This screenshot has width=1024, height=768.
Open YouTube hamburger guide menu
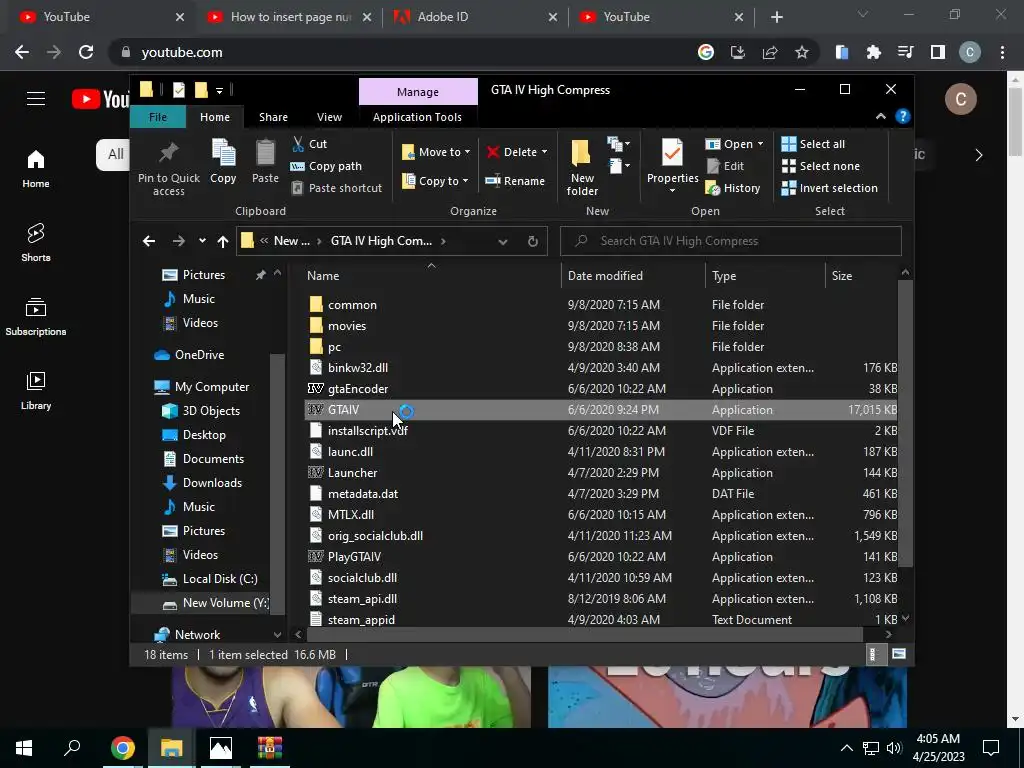[36, 99]
